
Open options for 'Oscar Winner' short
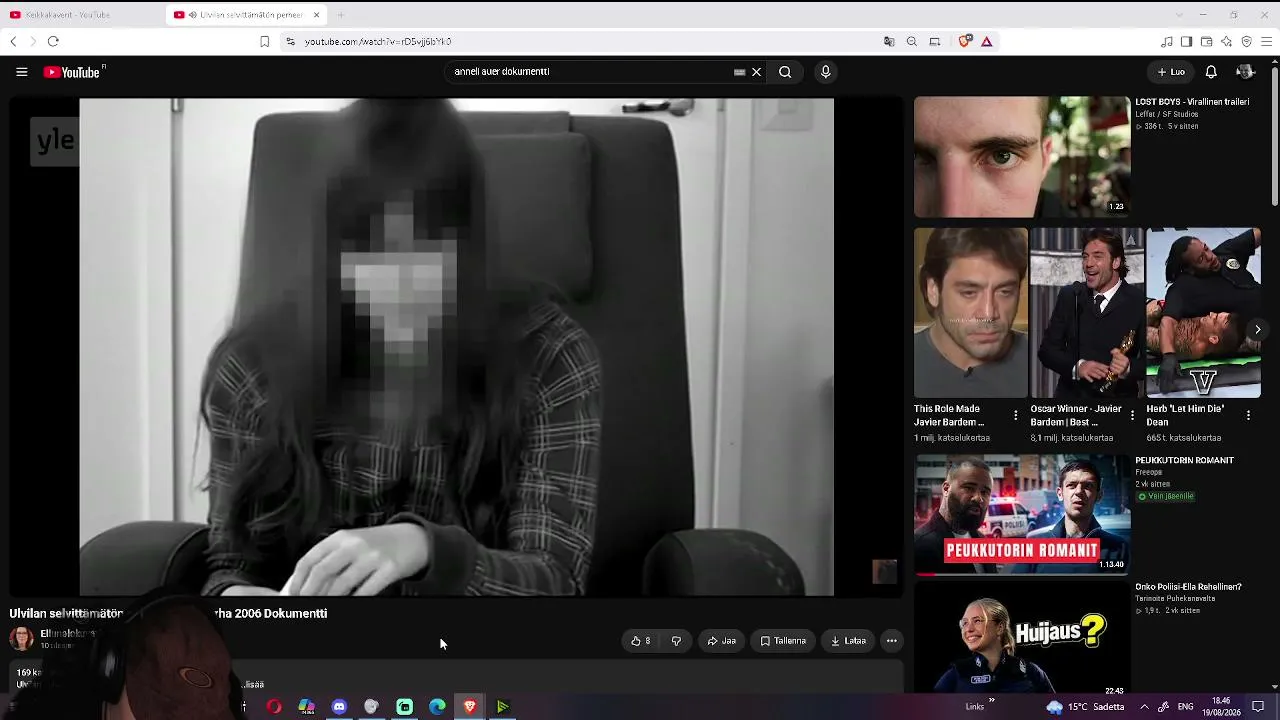pyautogui.click(x=1132, y=415)
